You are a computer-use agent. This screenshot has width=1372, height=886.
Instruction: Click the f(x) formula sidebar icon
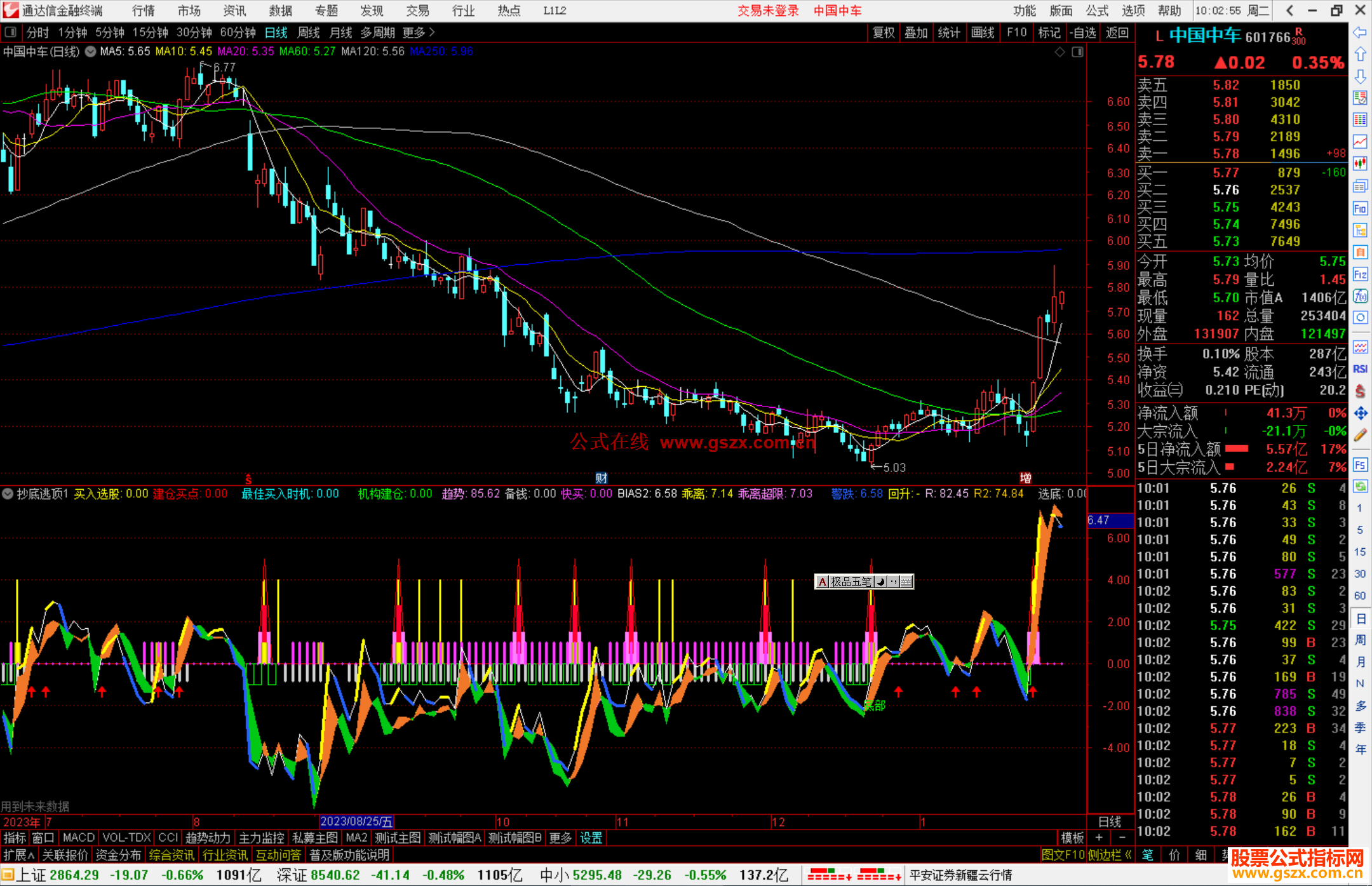tap(1360, 296)
